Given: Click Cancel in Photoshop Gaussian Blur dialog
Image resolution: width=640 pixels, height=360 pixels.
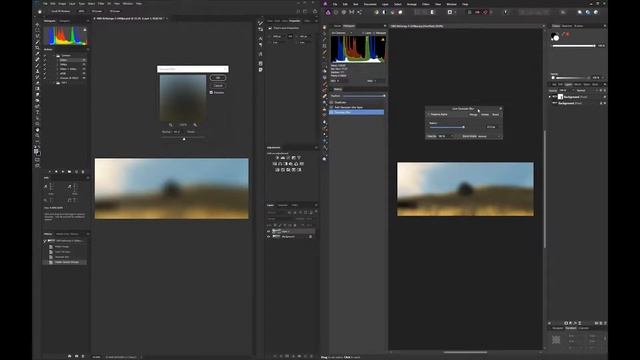Looking at the screenshot, I should pyautogui.click(x=218, y=86).
